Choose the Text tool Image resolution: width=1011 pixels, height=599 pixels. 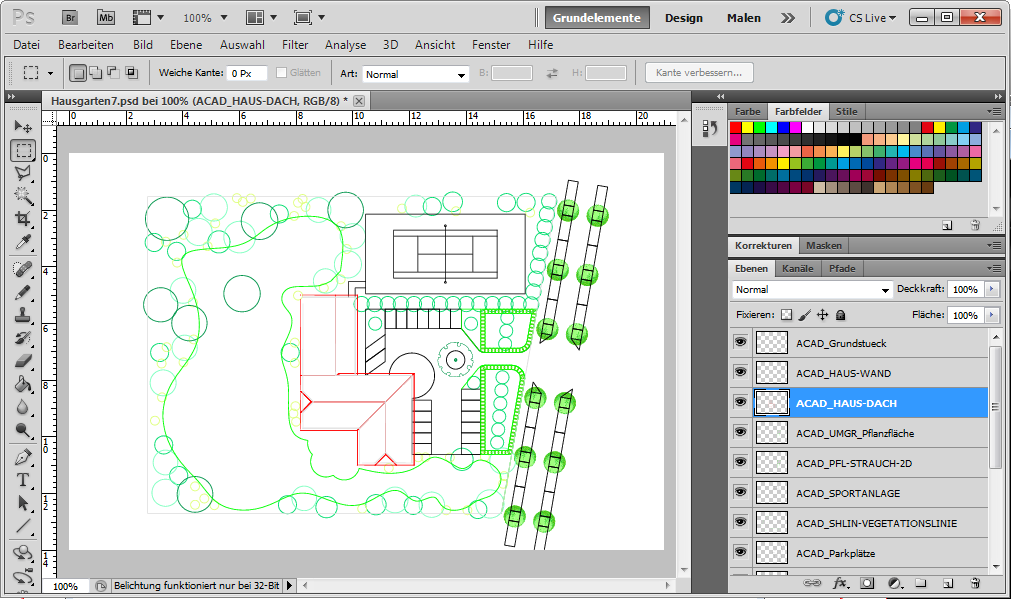23,479
